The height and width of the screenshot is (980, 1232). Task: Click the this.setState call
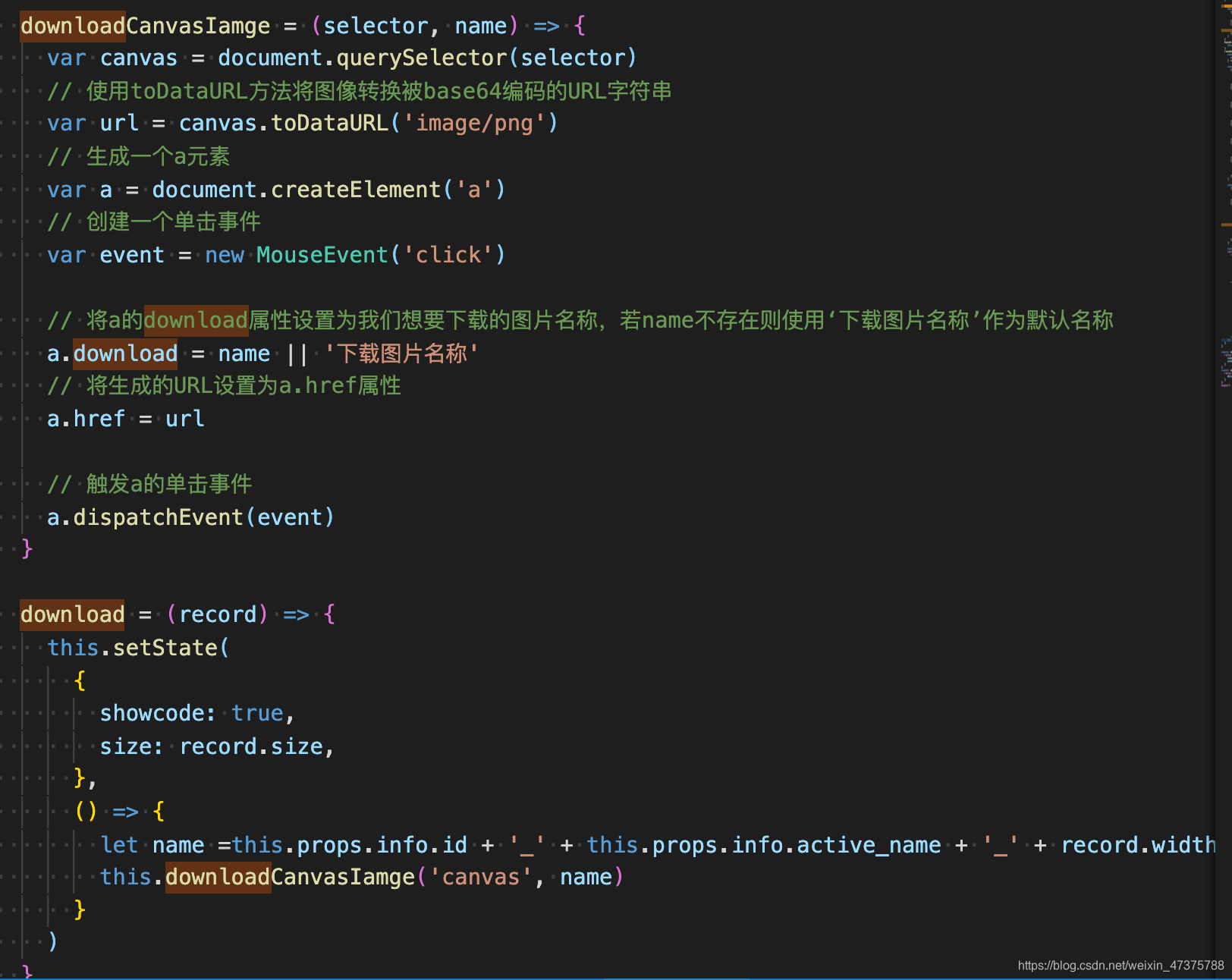[x=137, y=647]
